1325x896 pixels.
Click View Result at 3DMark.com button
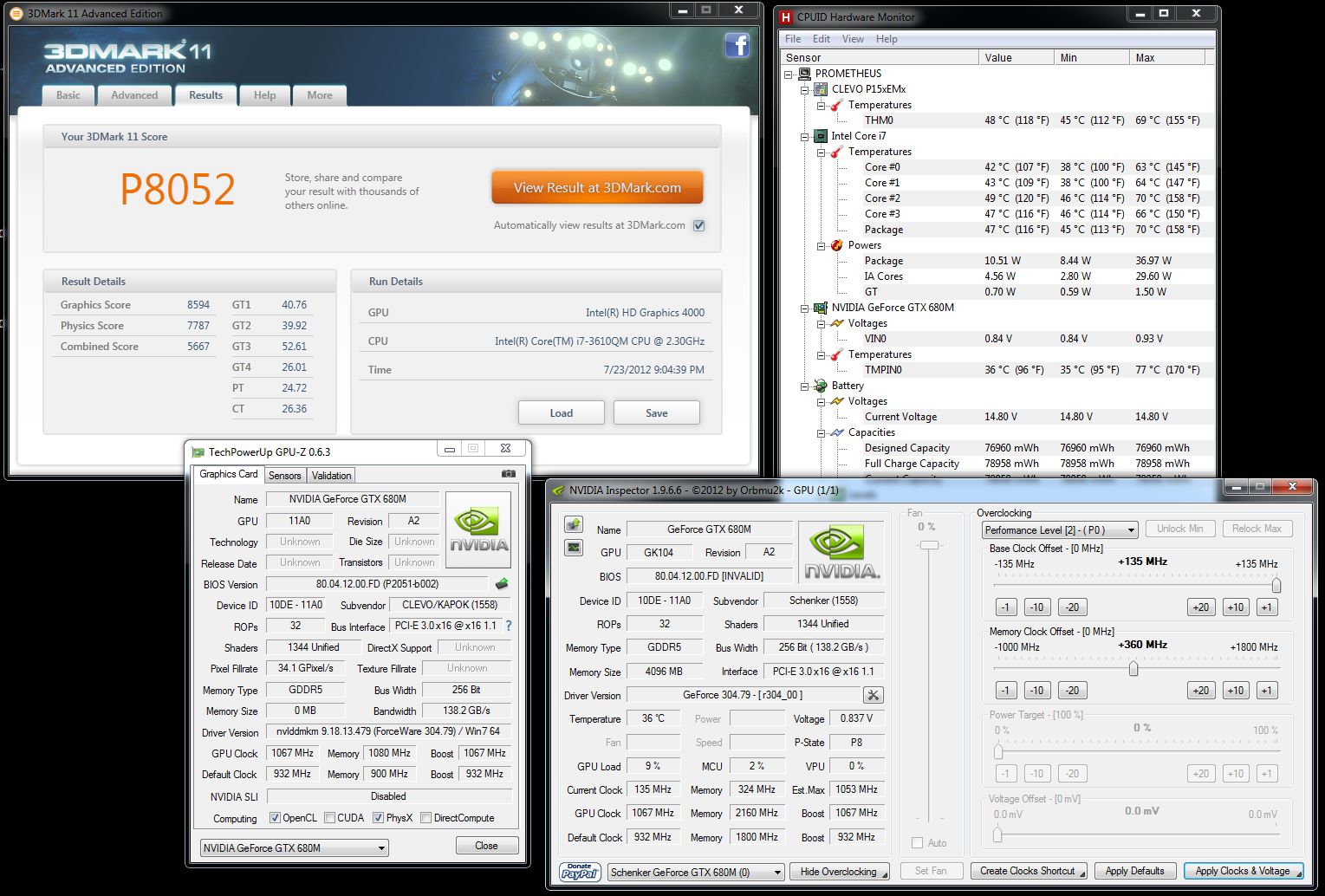pyautogui.click(x=597, y=187)
